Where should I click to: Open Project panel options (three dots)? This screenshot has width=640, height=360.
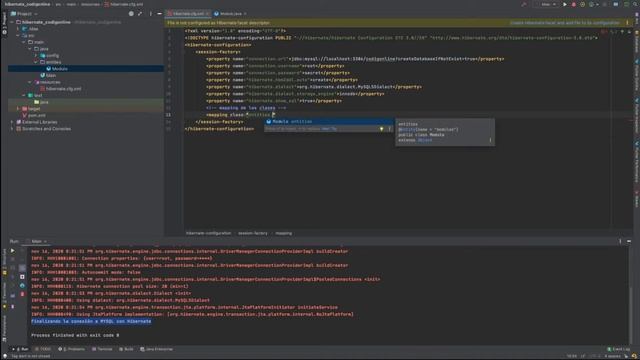pyautogui.click(x=151, y=13)
